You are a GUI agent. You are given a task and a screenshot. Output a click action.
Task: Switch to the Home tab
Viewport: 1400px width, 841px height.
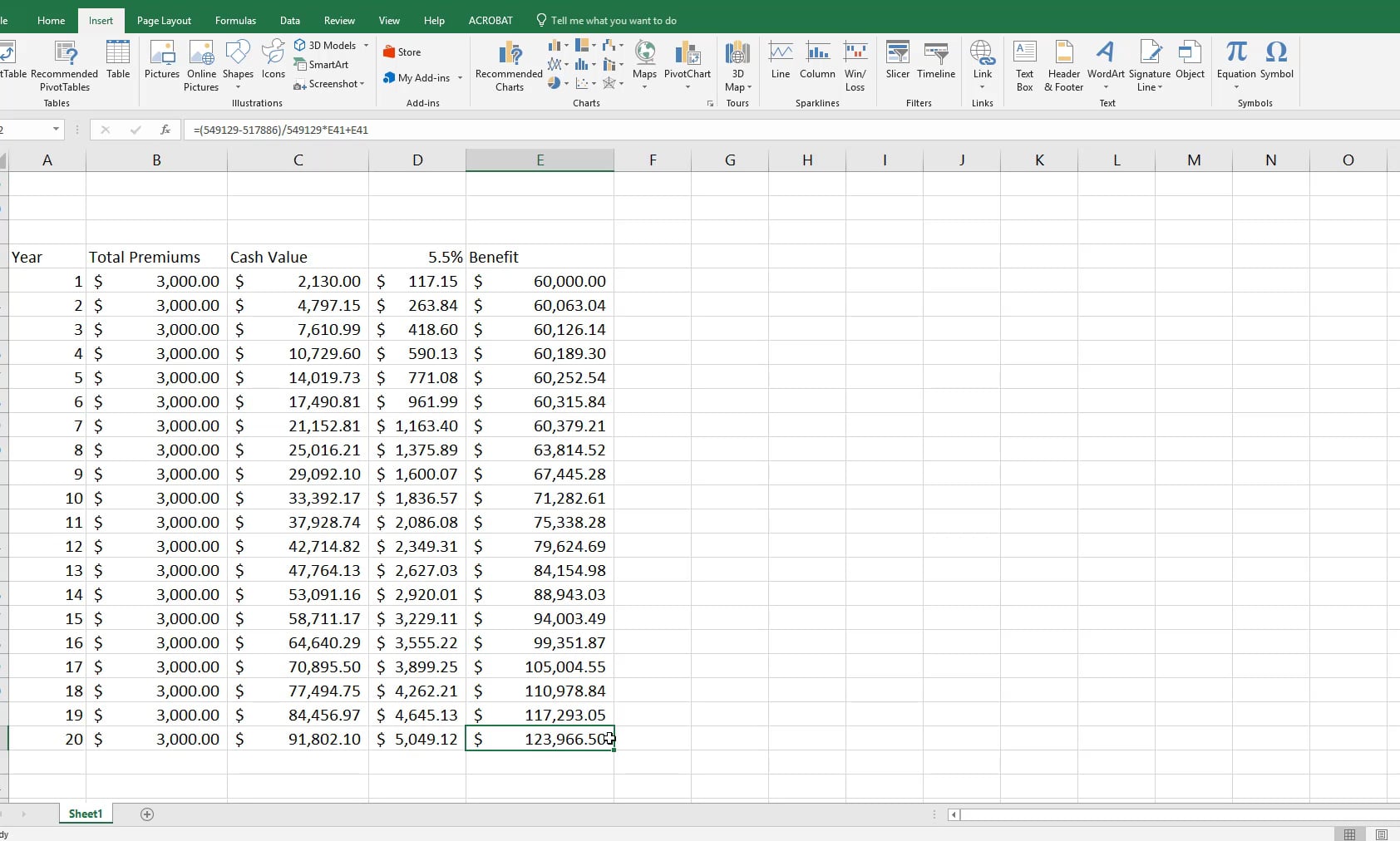tap(51, 21)
